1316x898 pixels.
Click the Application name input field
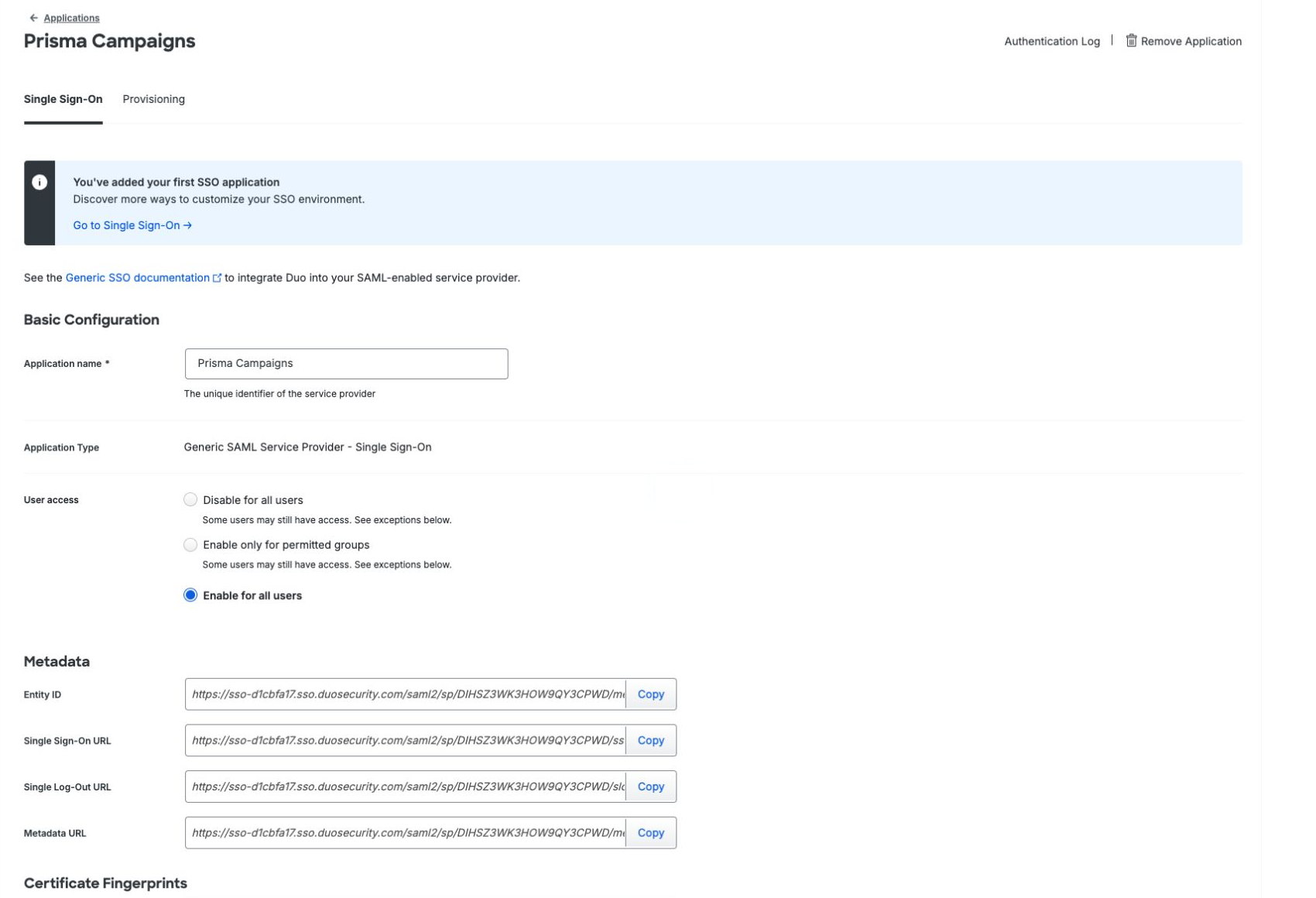coord(346,364)
